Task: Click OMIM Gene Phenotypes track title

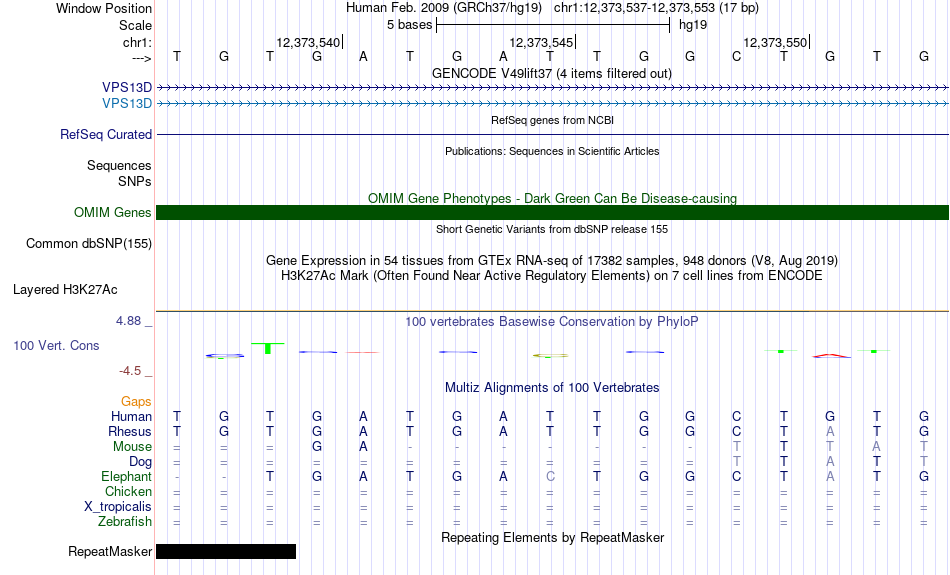Action: 552,198
